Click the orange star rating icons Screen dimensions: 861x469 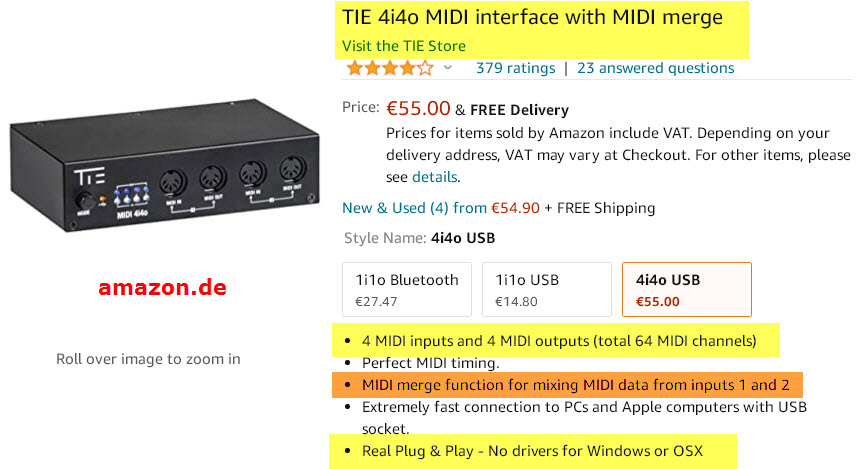coord(388,68)
